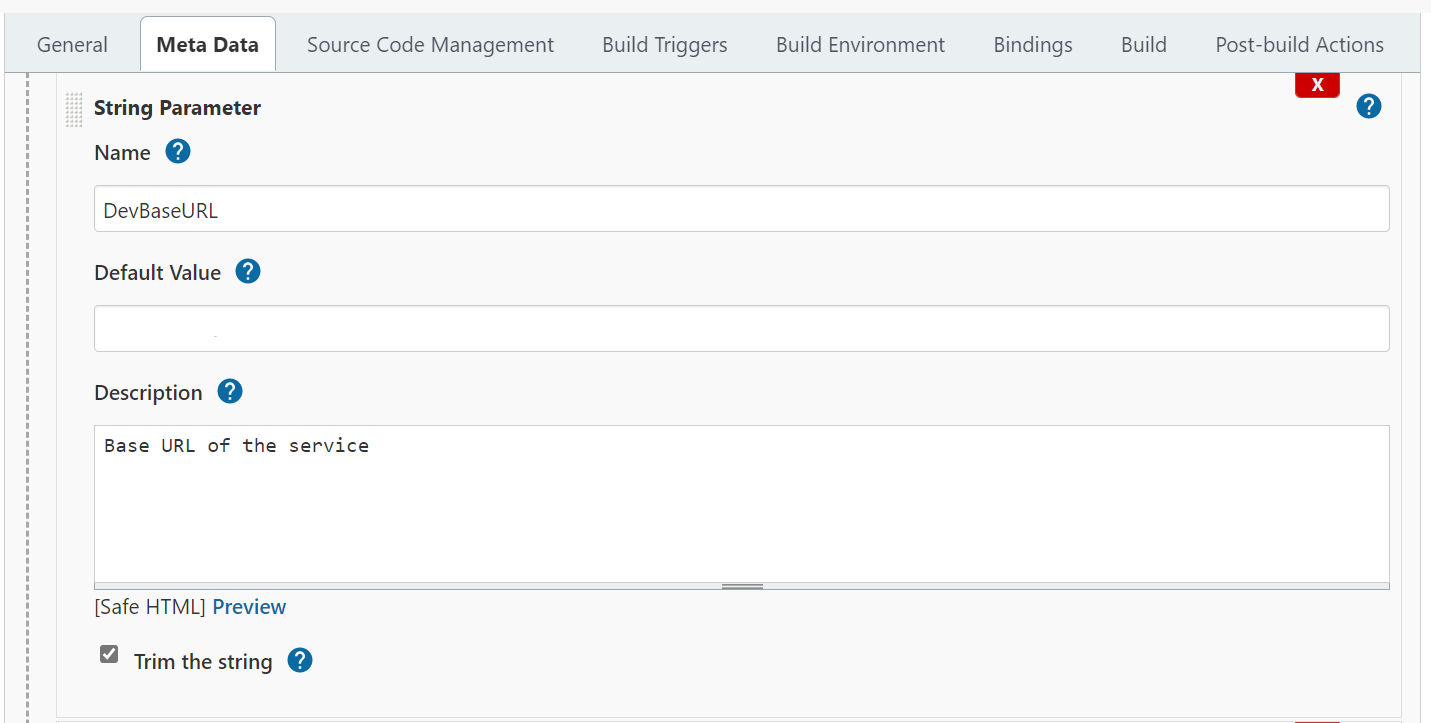
Task: Click the Name field containing DevBaseURL
Action: tap(741, 209)
